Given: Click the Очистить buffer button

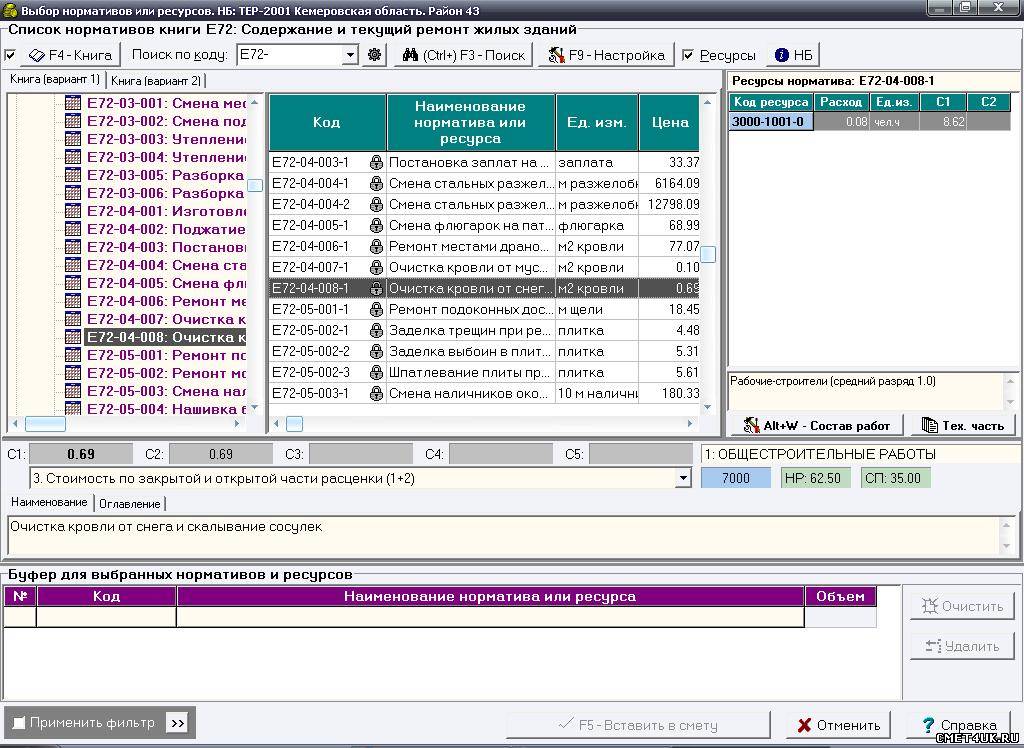Looking at the screenshot, I should pos(963,606).
